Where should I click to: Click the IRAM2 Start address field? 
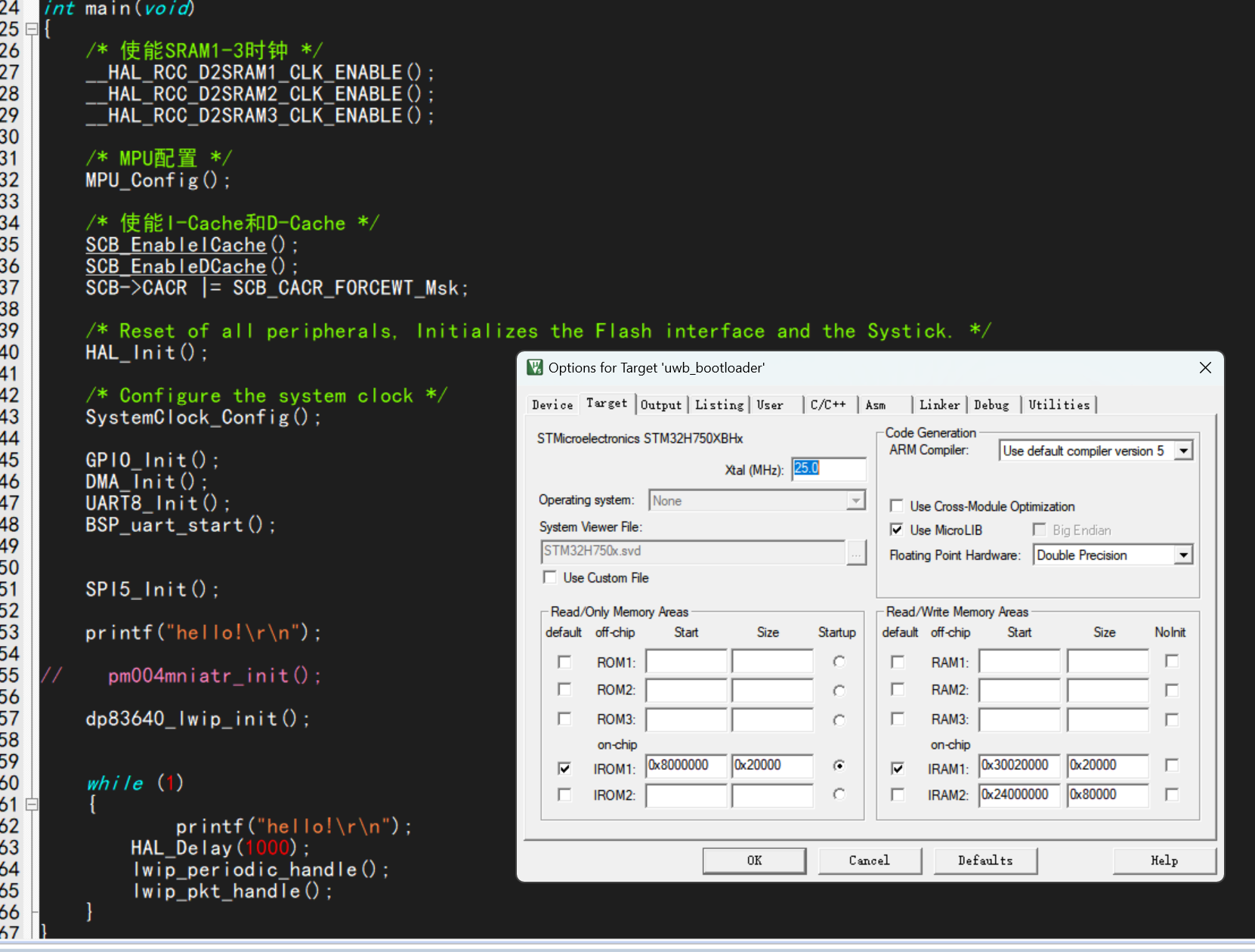coord(1019,796)
